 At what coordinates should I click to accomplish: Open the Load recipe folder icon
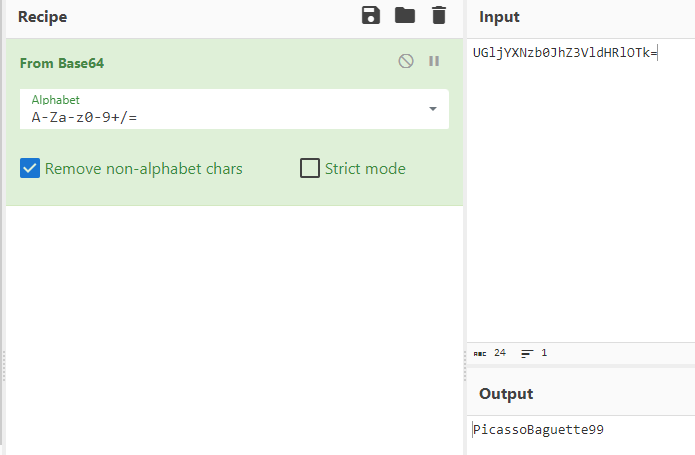point(404,15)
